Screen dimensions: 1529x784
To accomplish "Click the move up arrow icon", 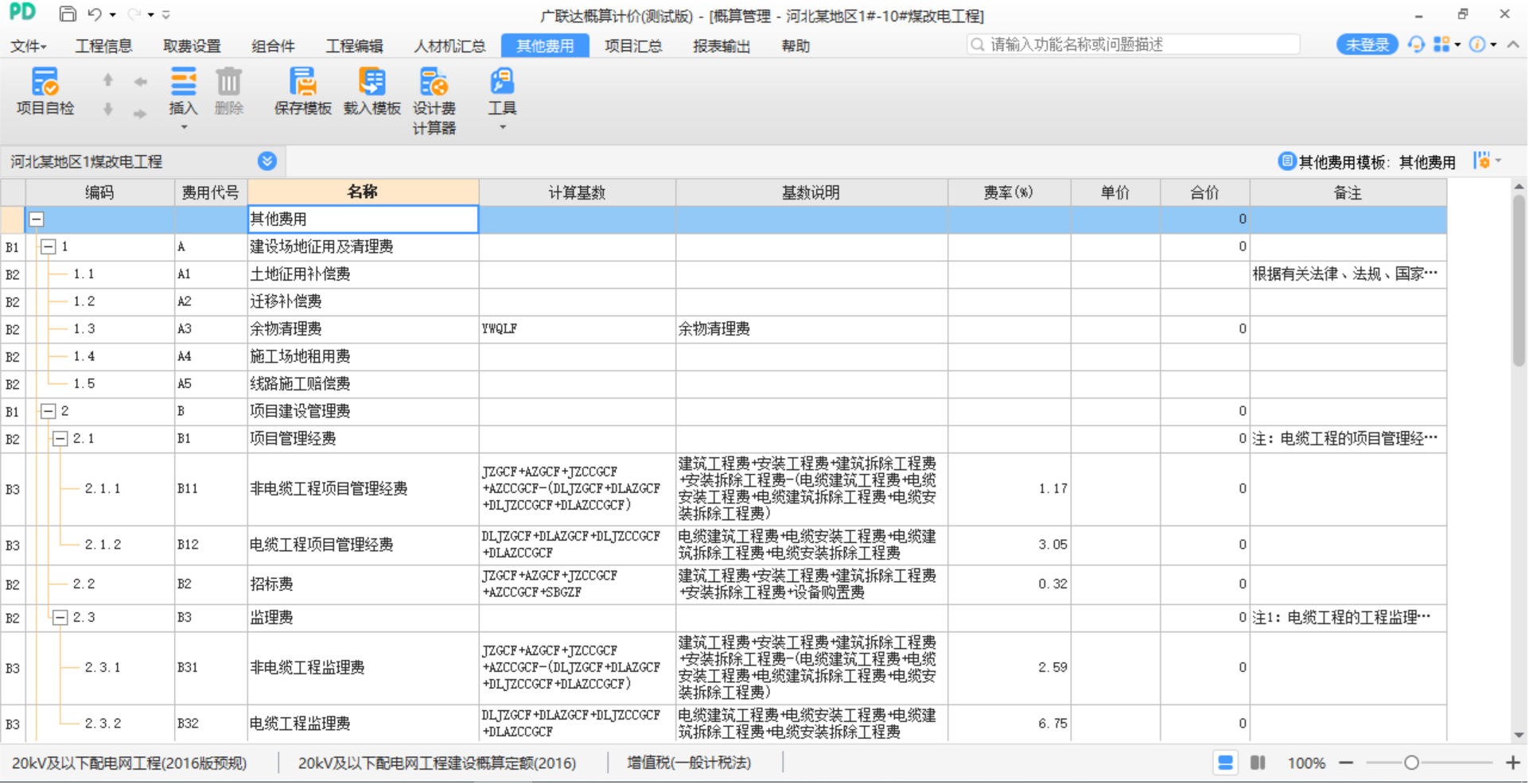I will (x=108, y=80).
